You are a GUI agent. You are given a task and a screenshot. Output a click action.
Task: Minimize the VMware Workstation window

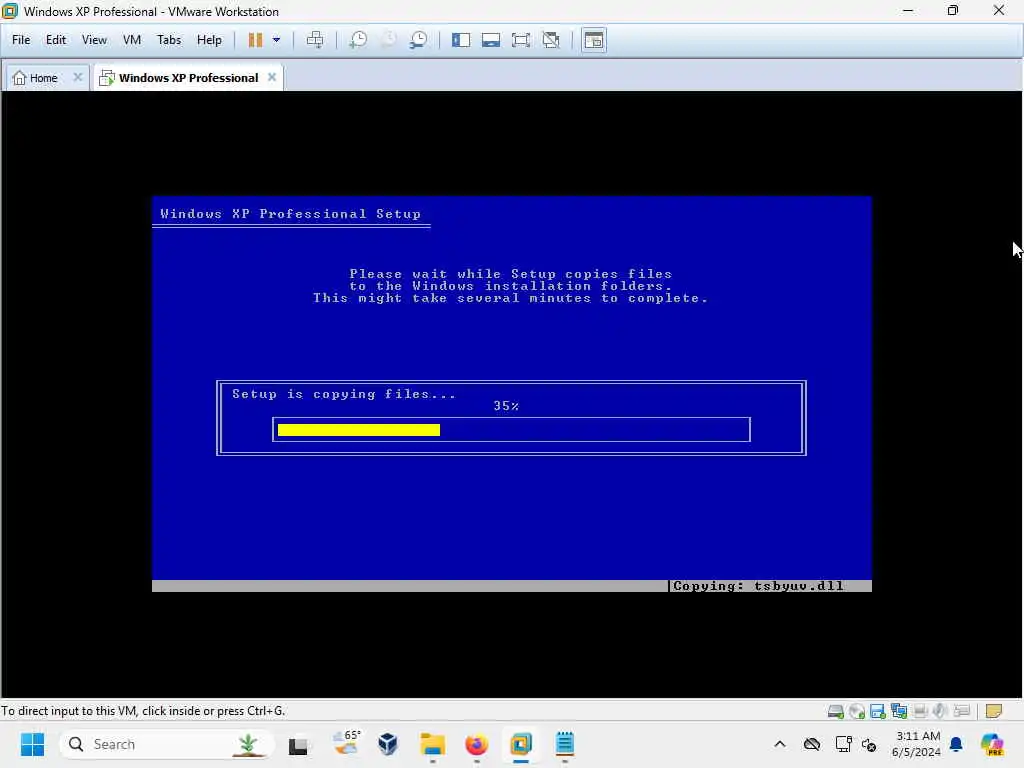coord(908,11)
